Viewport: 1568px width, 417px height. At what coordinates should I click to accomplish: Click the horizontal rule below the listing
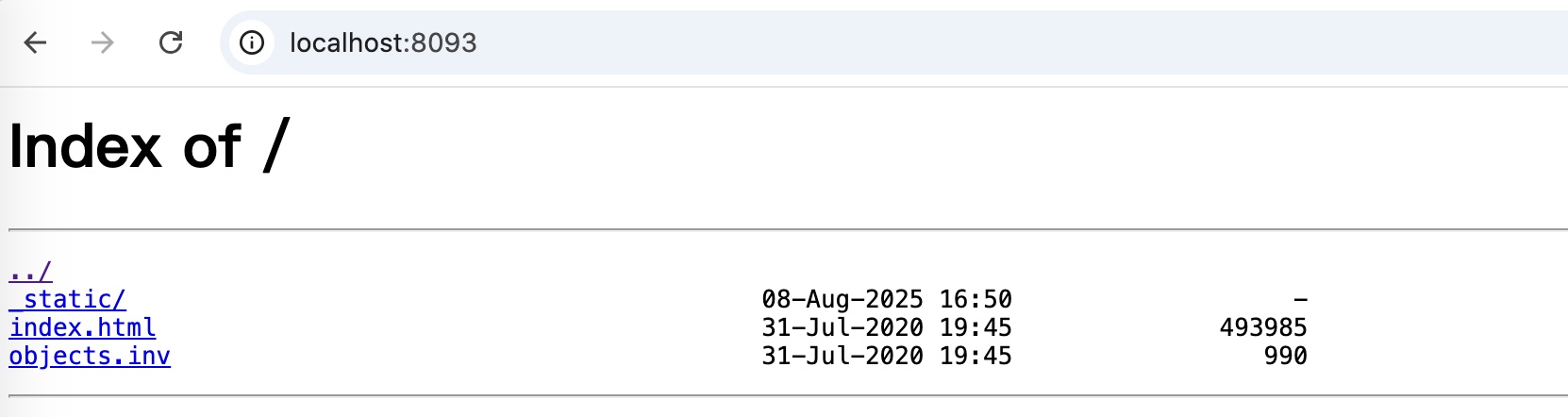click(x=788, y=395)
